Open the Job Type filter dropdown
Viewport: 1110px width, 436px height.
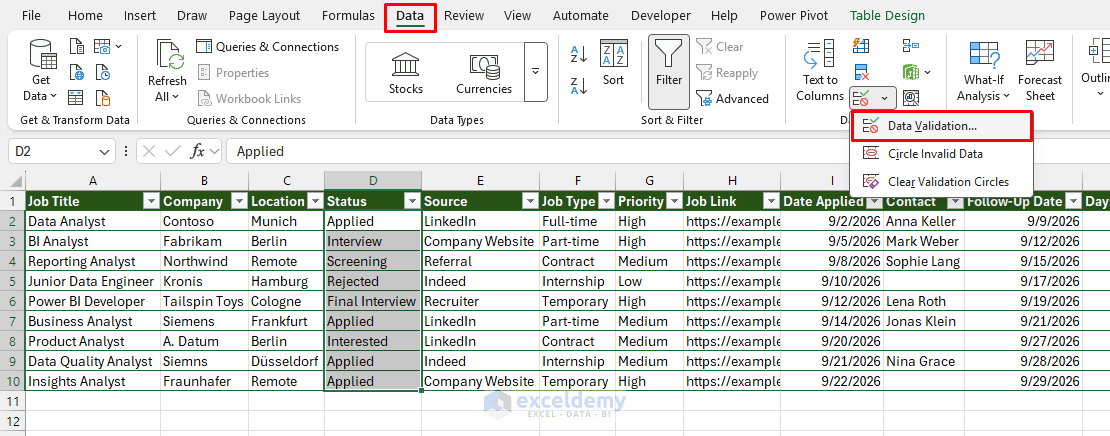[606, 202]
